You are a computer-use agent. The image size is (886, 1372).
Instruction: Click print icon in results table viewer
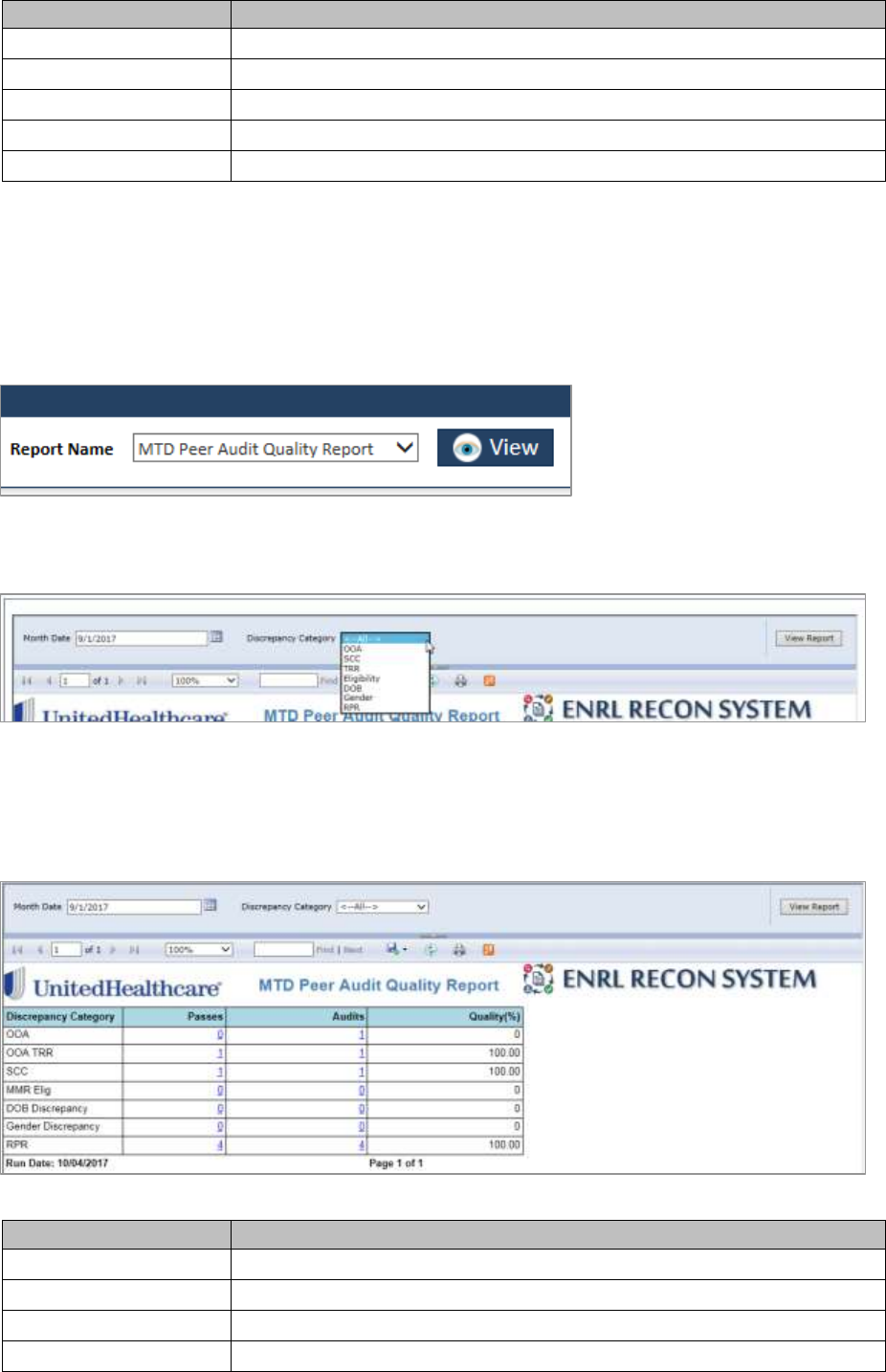point(460,949)
